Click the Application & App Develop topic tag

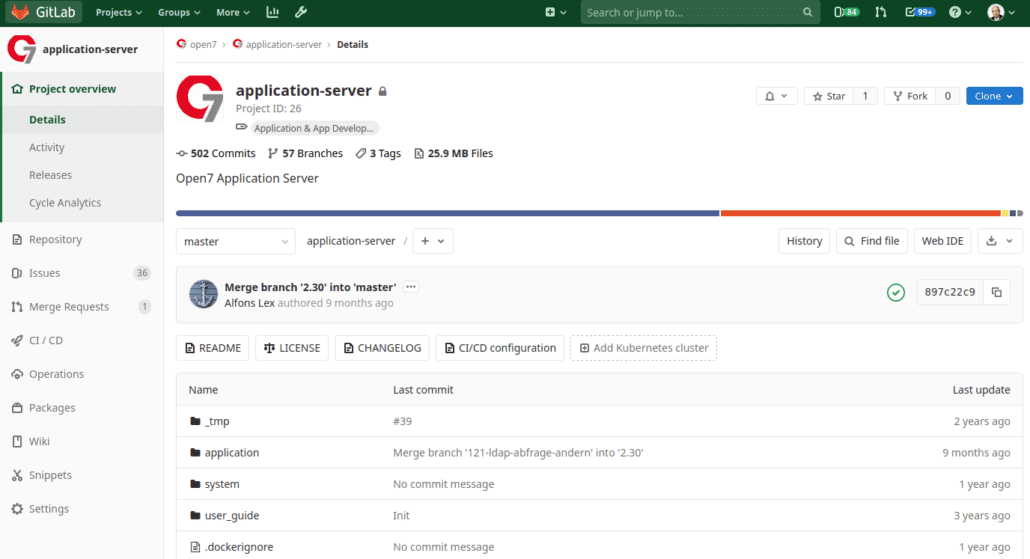(x=314, y=128)
